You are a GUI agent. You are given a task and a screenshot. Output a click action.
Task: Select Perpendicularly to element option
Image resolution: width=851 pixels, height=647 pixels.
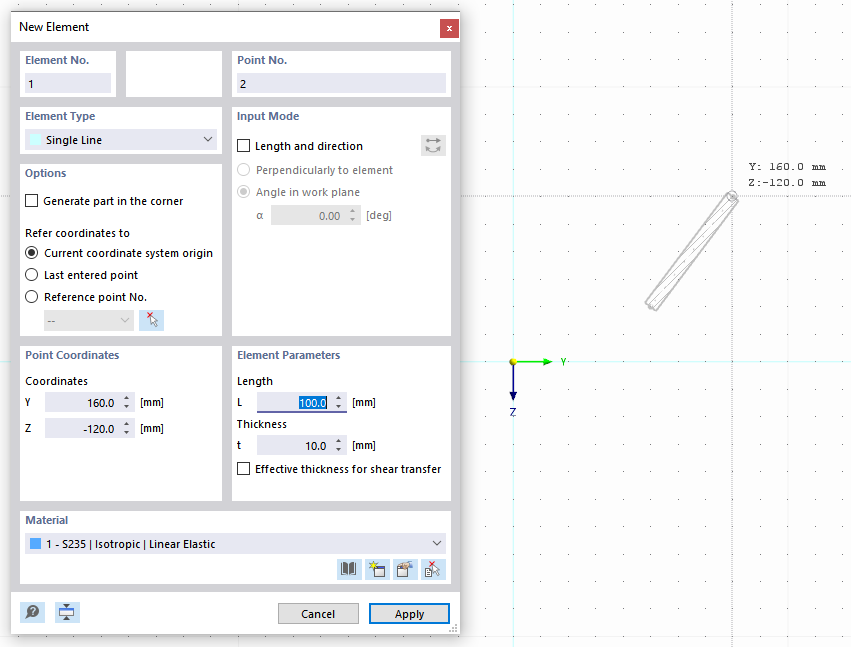tap(244, 170)
